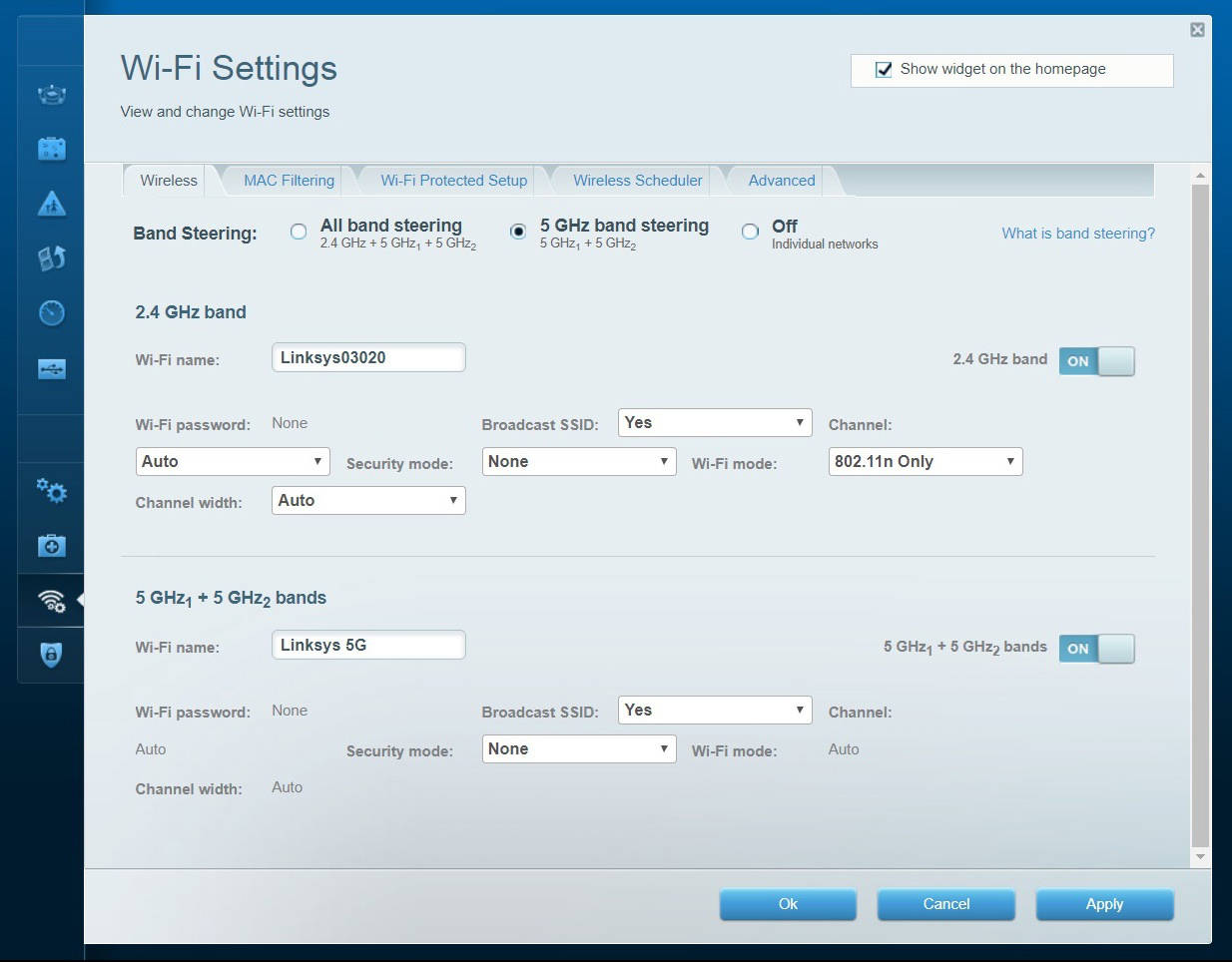1232x962 pixels.
Task: Switch to Wireless Scheduler tab
Action: pos(637,181)
